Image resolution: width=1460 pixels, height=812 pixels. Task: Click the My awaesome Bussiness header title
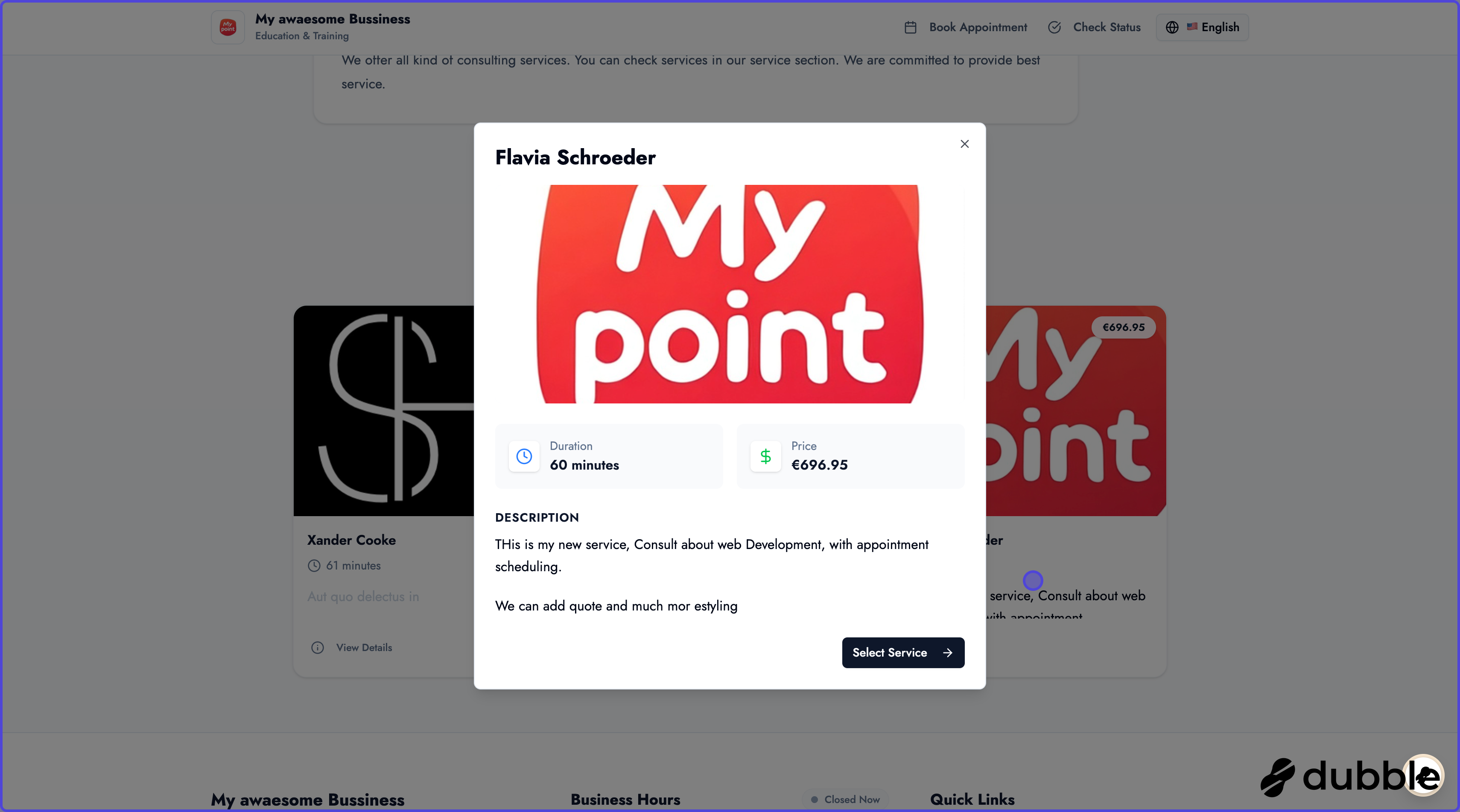pos(333,19)
